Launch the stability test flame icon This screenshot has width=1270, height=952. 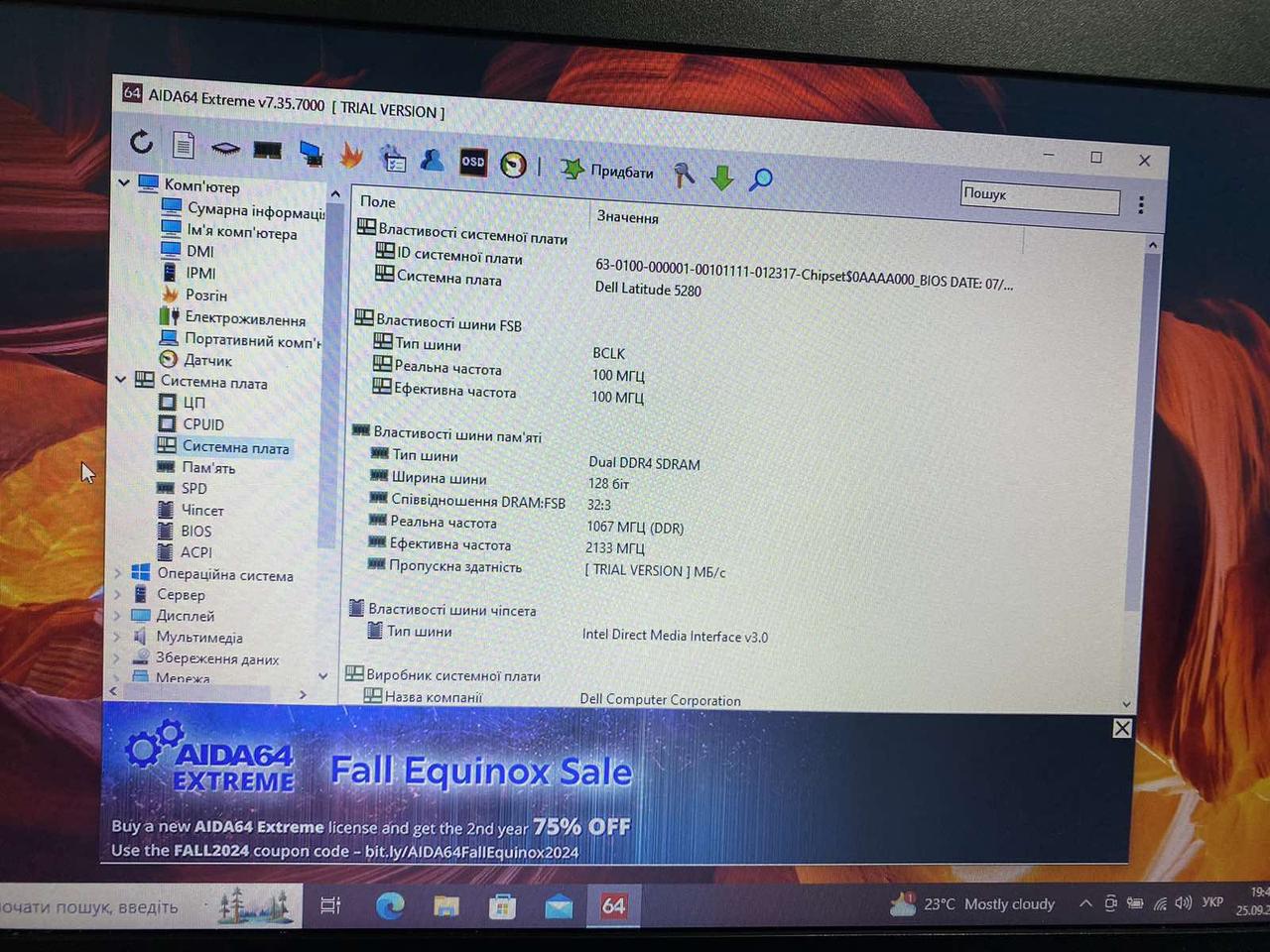pos(351,155)
